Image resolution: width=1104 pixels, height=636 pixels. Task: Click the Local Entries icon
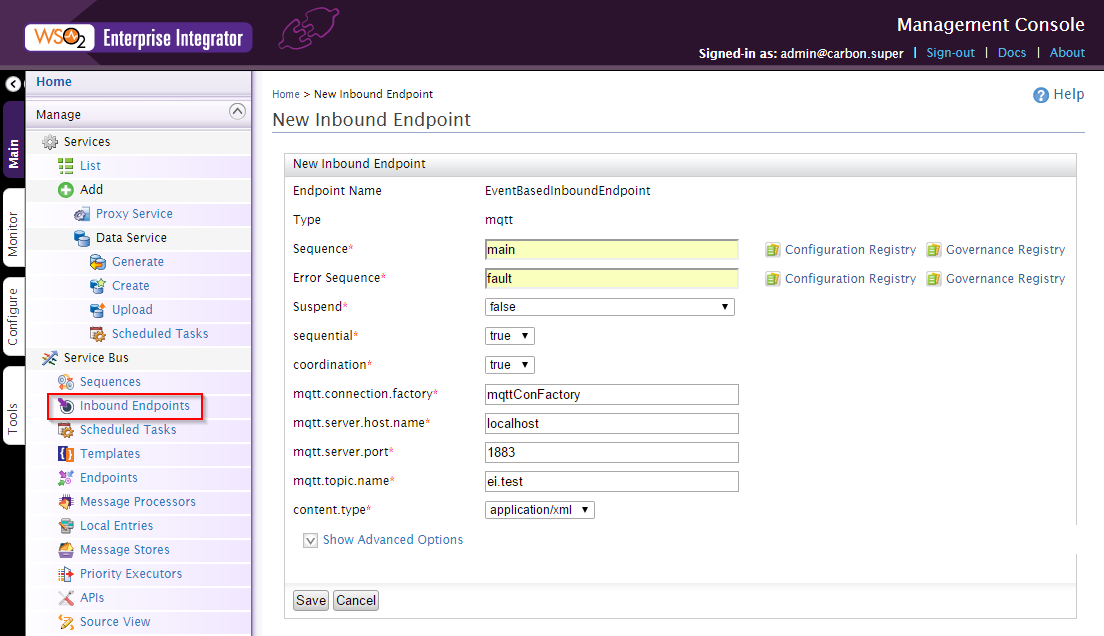[x=66, y=526]
